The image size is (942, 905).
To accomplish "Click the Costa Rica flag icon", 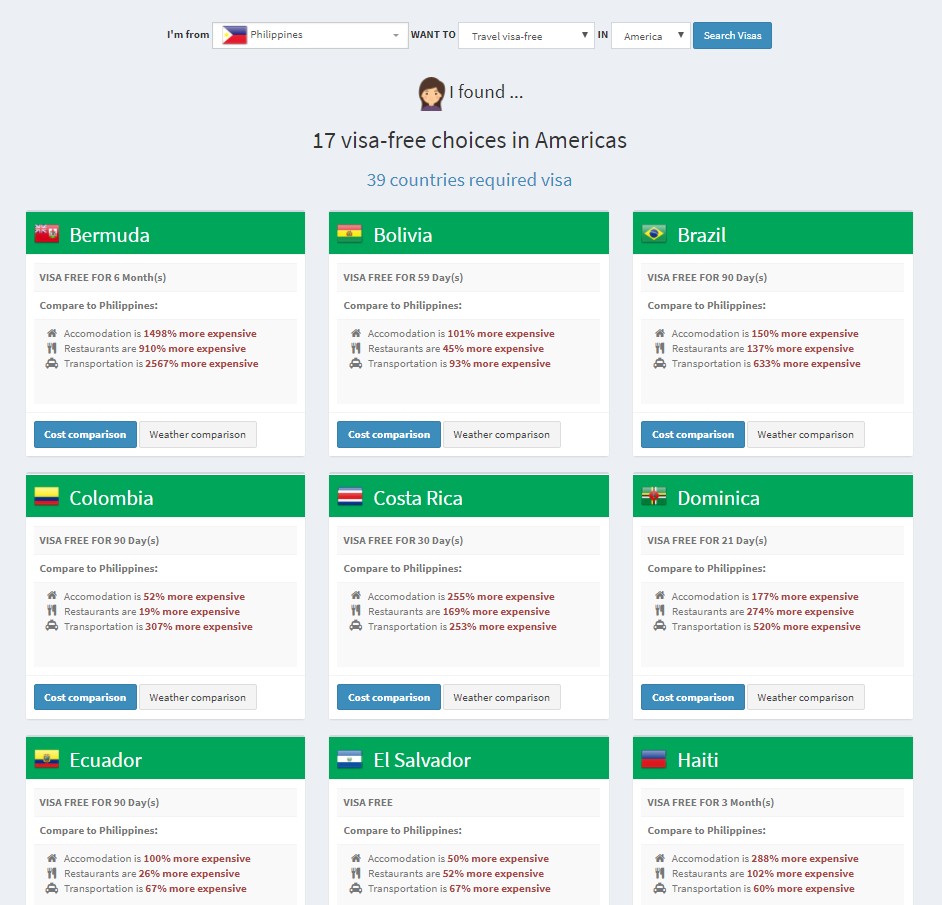I will point(350,496).
